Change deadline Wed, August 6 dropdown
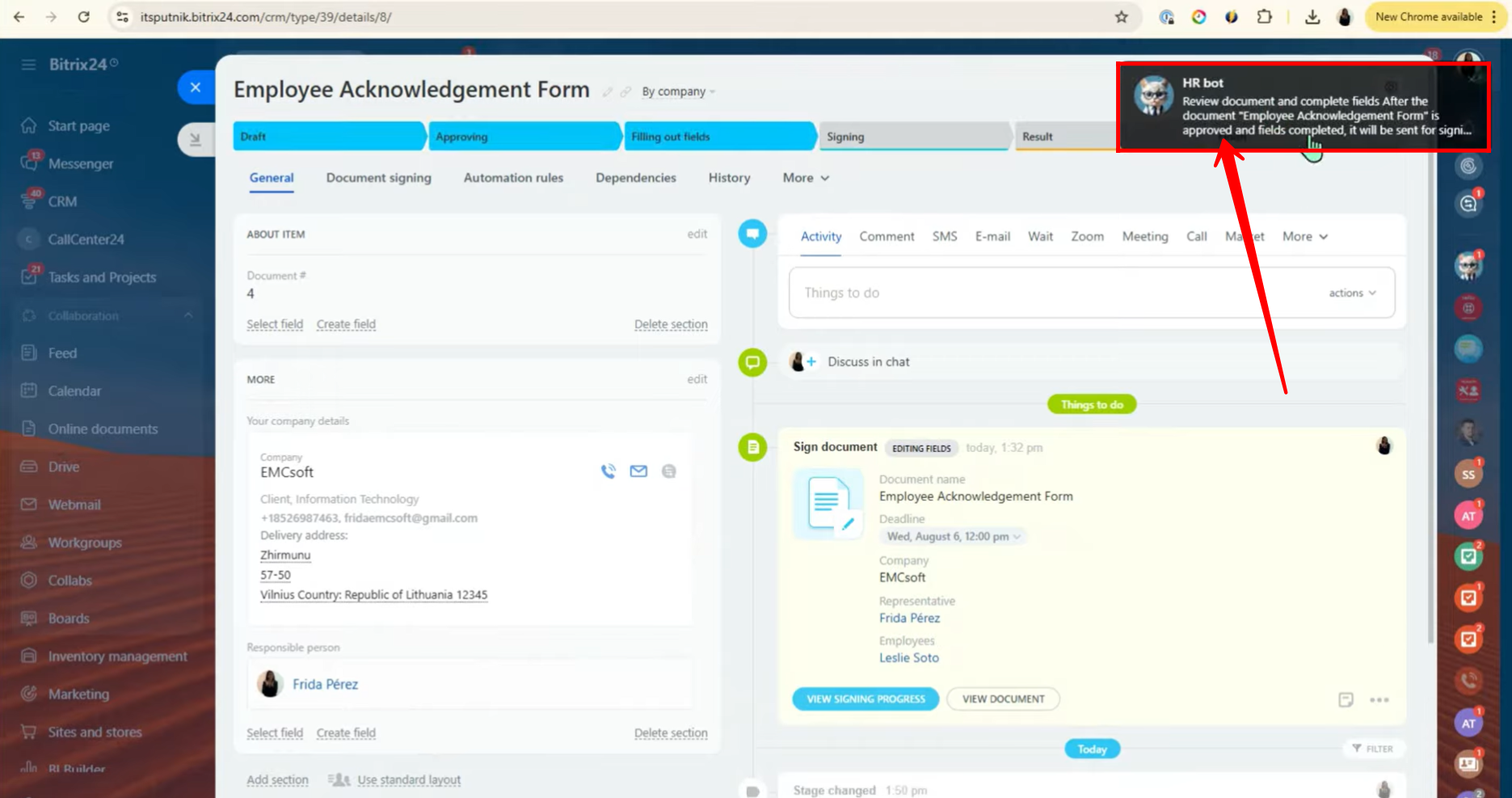The height and width of the screenshot is (798, 1512). click(x=954, y=536)
